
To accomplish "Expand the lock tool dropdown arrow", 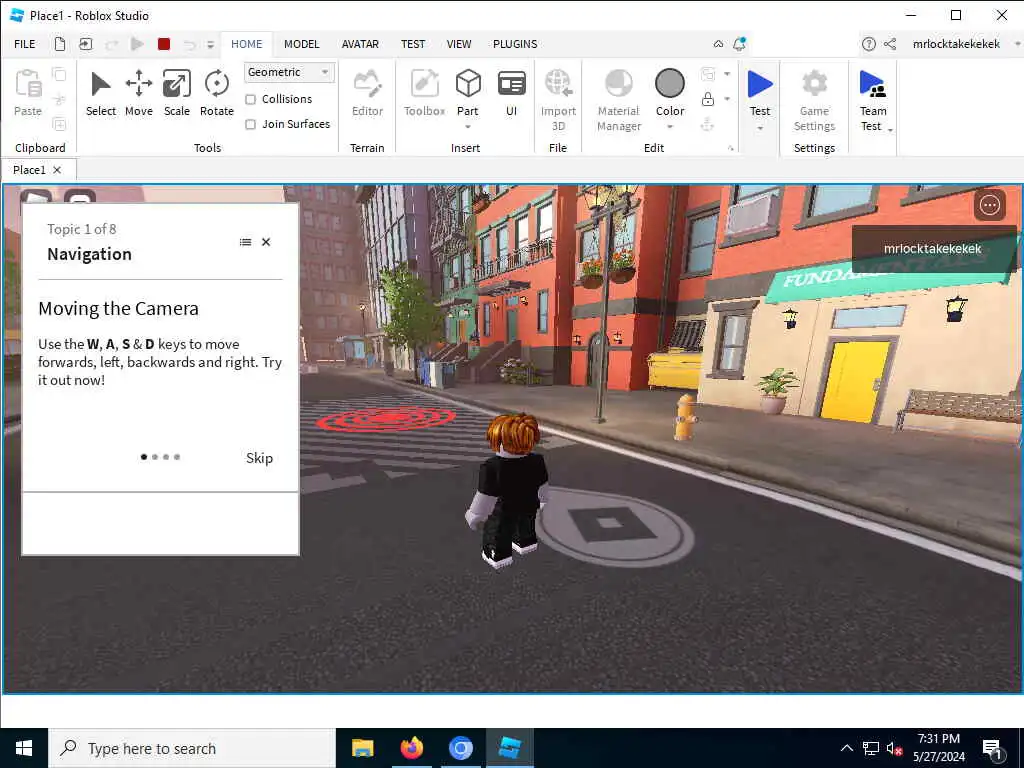I will (x=727, y=99).
